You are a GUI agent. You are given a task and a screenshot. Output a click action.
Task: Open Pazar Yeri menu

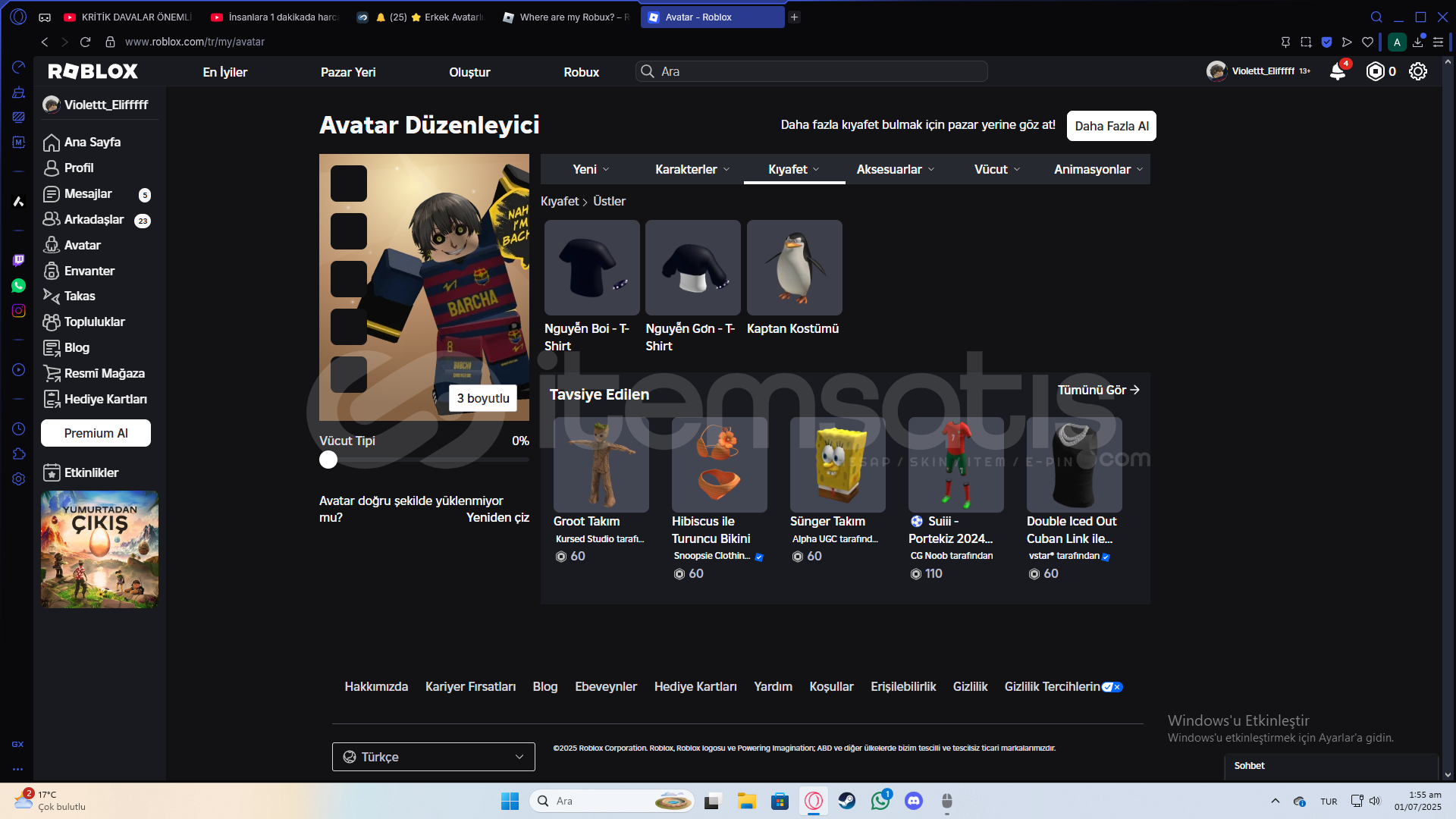click(348, 72)
